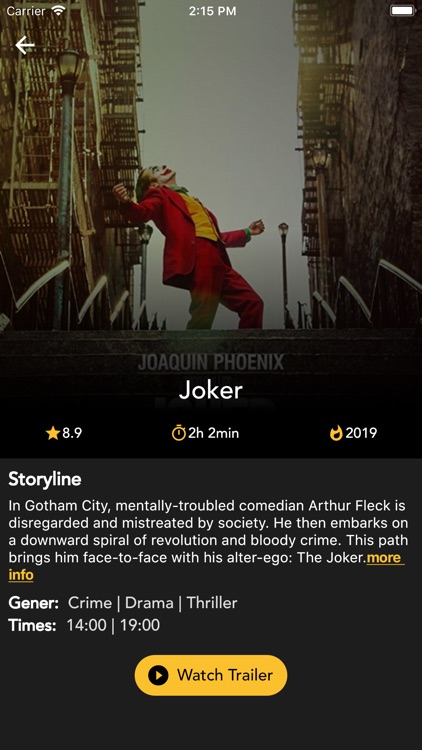
Task: Click the yellow star rating icon
Action: pyautogui.click(x=52, y=433)
